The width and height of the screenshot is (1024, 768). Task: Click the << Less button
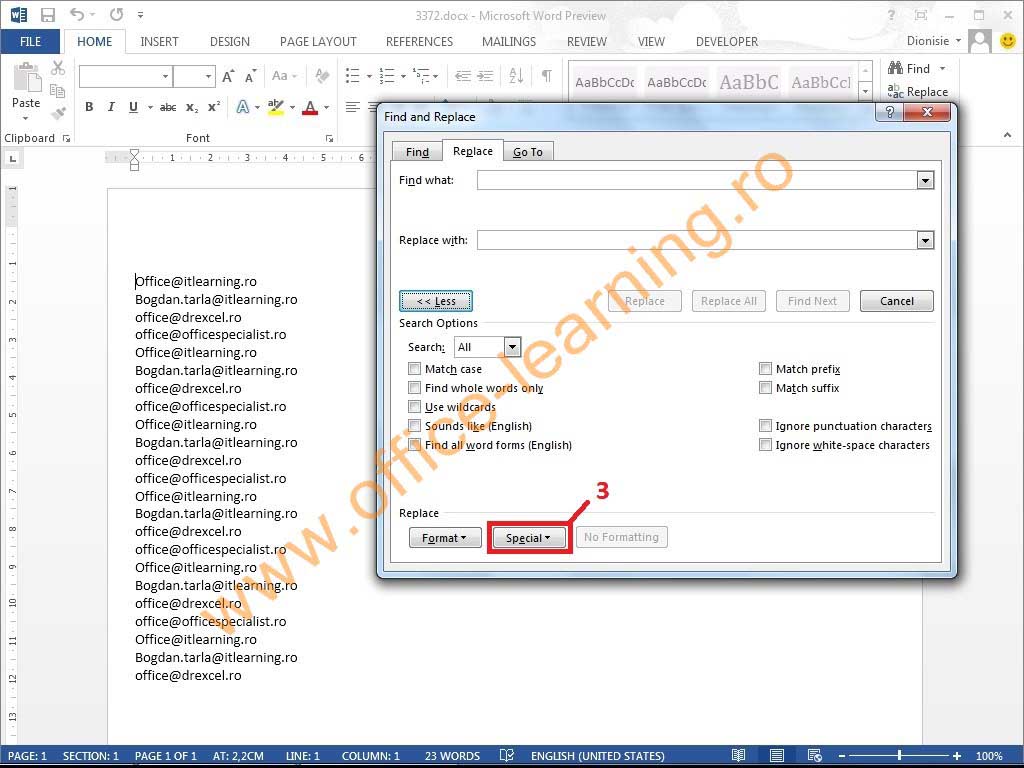coord(436,301)
